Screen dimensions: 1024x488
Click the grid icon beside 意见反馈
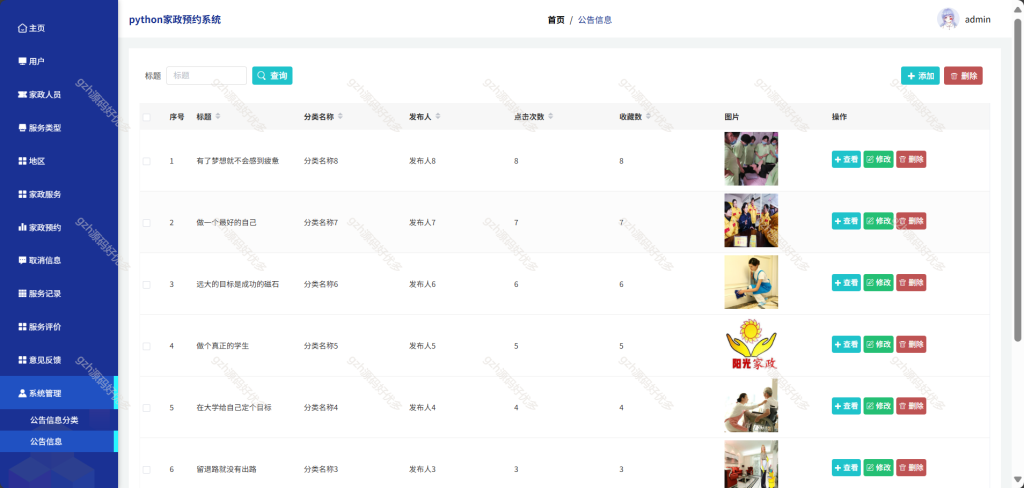22,360
